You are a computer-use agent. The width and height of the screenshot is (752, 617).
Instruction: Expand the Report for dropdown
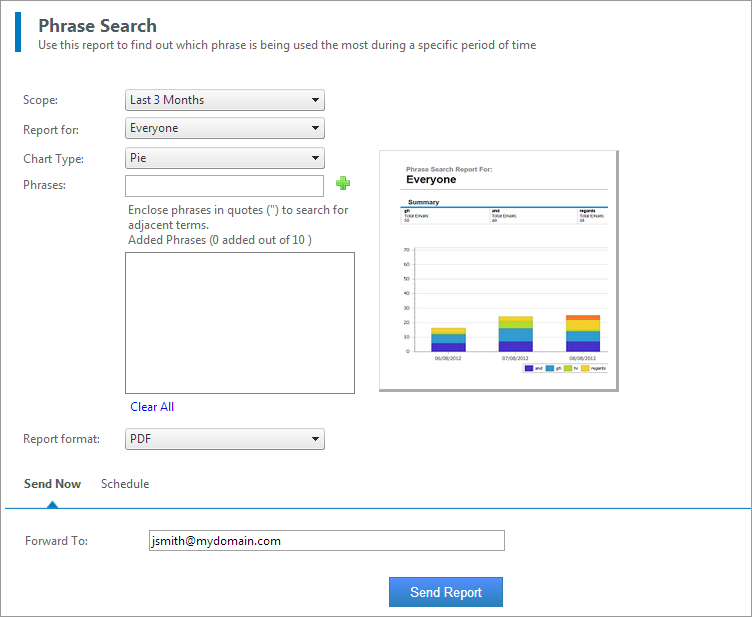click(x=225, y=128)
